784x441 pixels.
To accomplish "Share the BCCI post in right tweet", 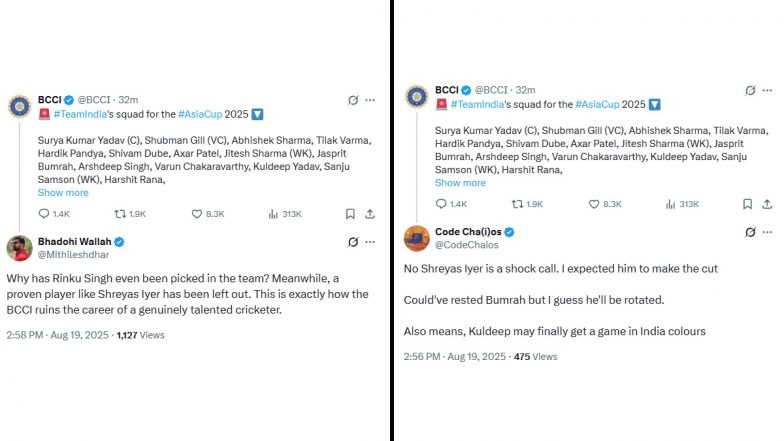I will click(767, 204).
